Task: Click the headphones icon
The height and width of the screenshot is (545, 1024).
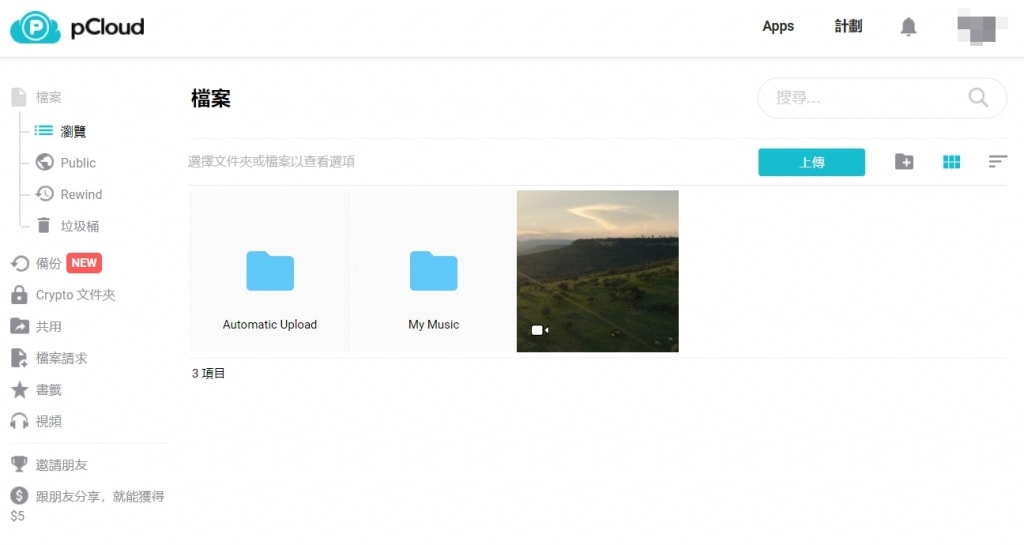Action: (x=20, y=421)
